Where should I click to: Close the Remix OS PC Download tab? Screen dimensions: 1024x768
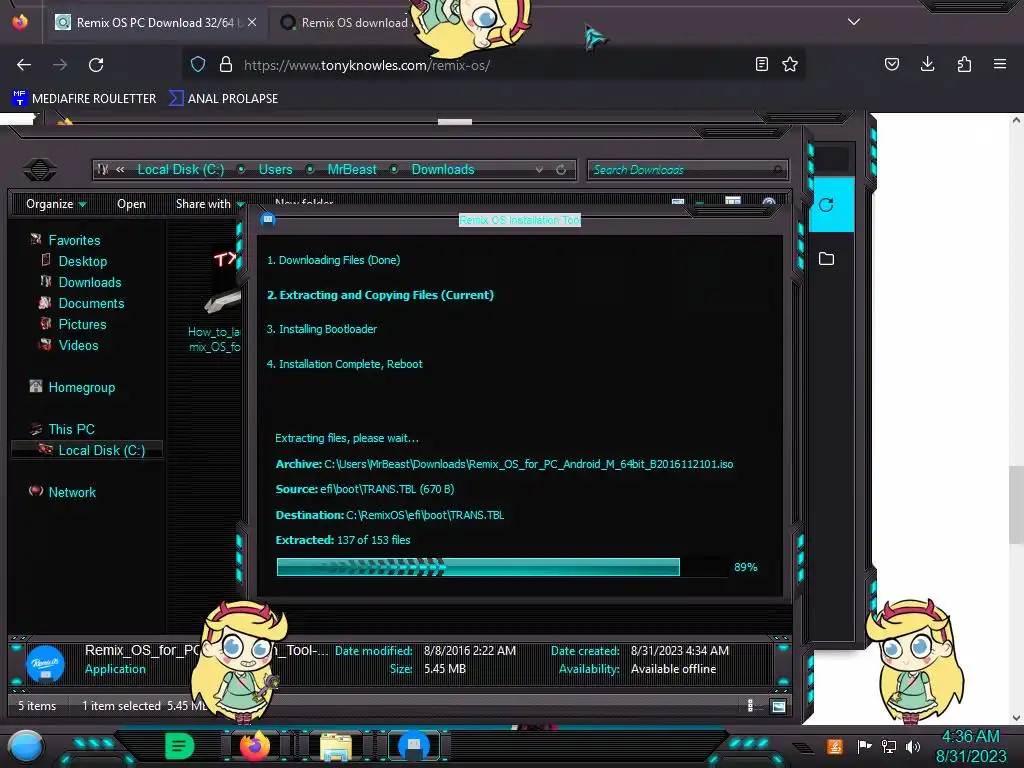tap(252, 22)
